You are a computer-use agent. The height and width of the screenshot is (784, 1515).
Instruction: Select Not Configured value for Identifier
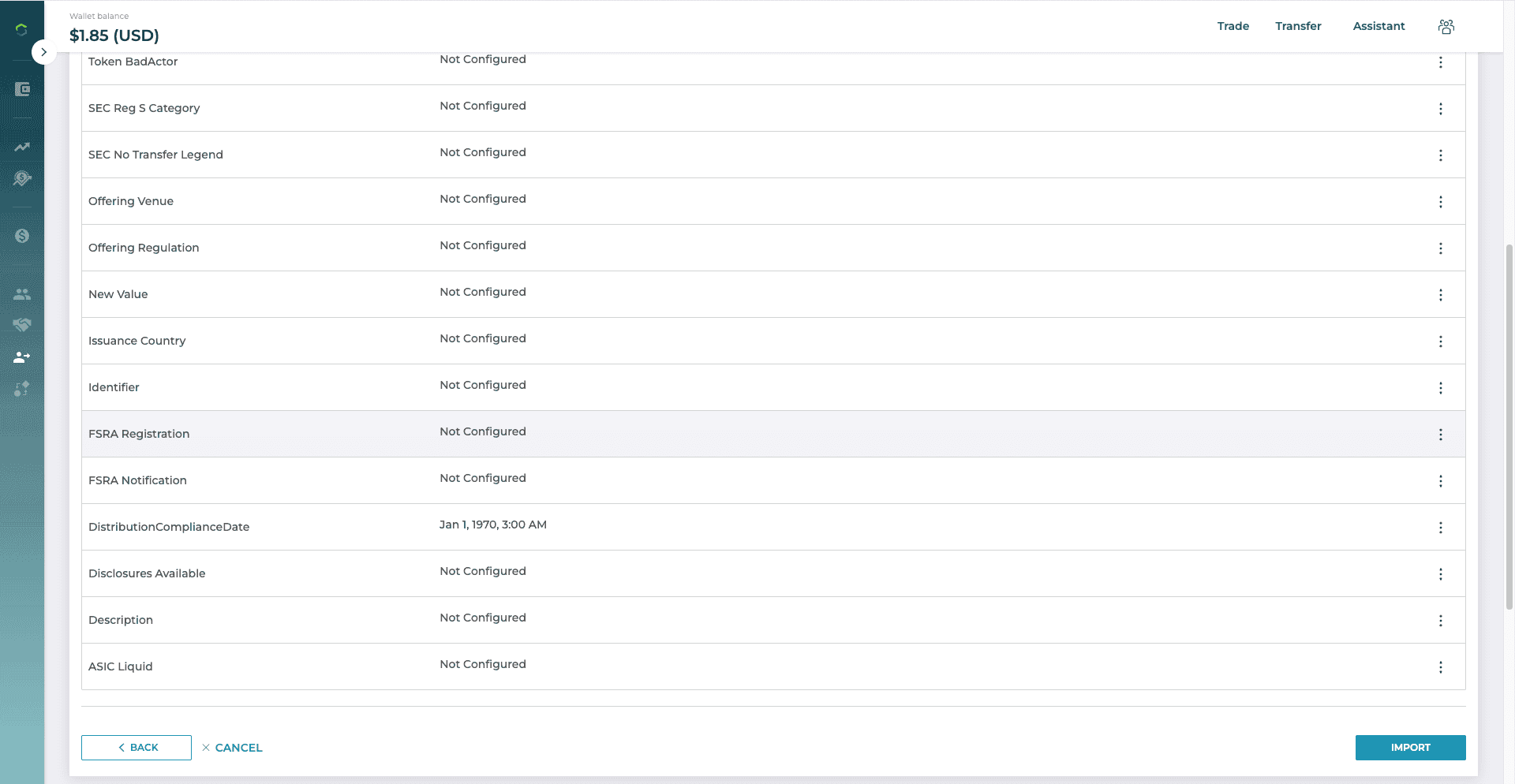pos(483,385)
